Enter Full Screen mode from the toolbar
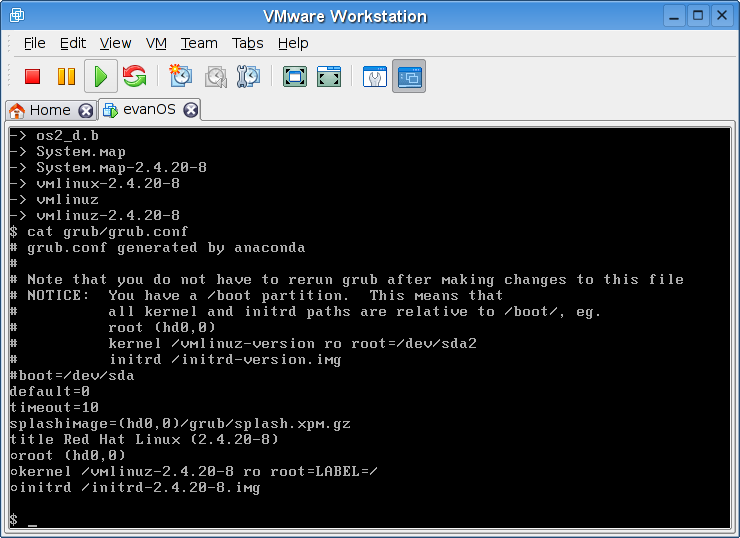The image size is (740, 538). pos(294,76)
